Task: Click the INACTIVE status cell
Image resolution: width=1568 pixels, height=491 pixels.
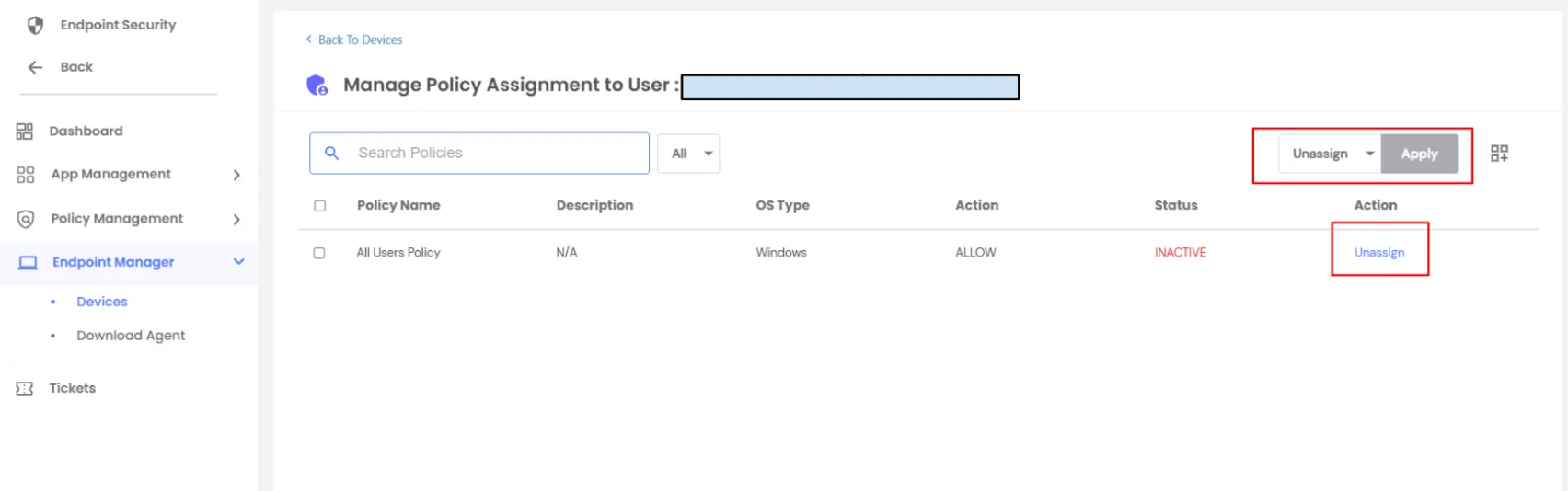Action: [x=1181, y=253]
